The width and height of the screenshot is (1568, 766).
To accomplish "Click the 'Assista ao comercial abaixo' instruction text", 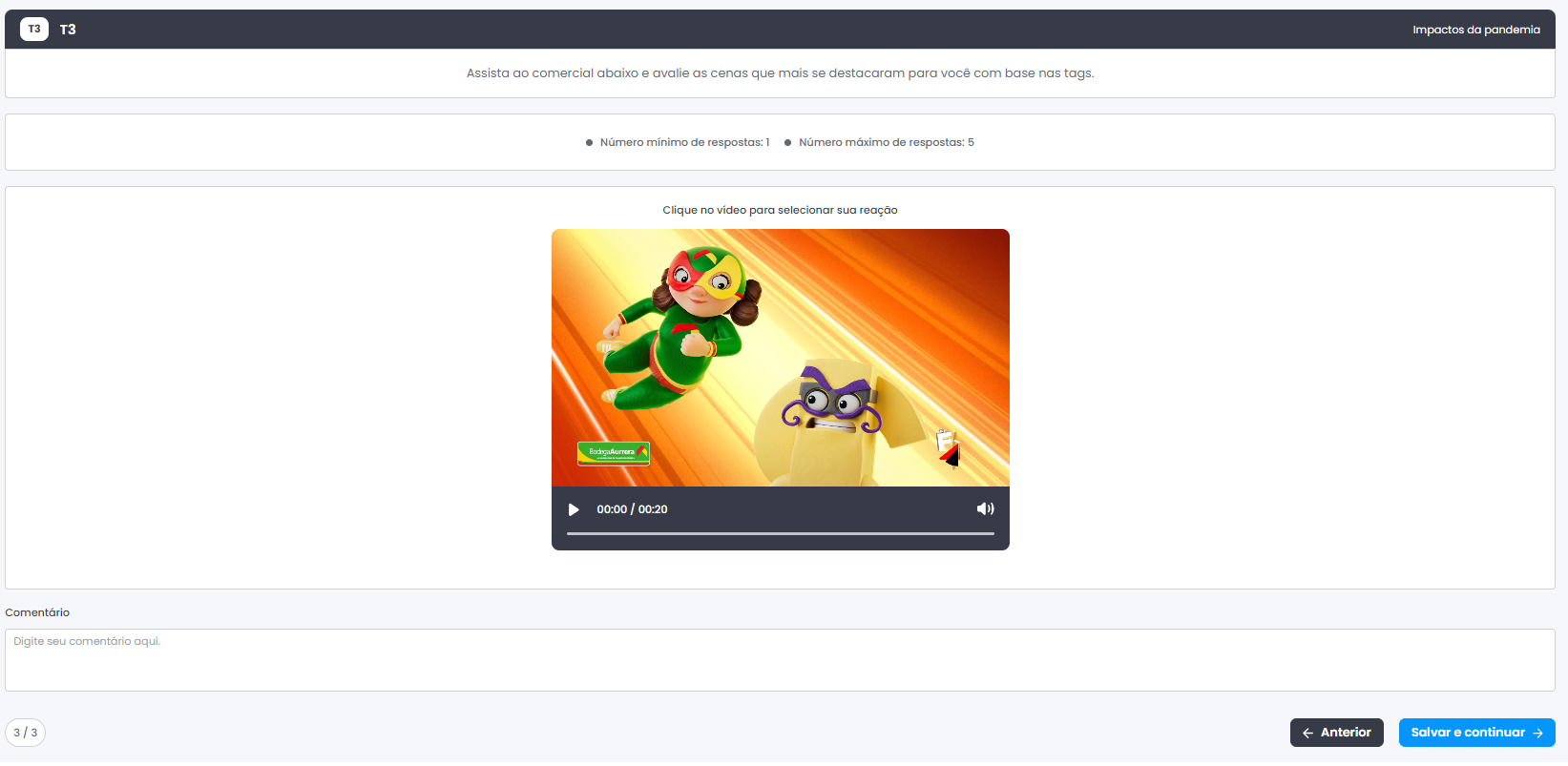I will point(780,73).
